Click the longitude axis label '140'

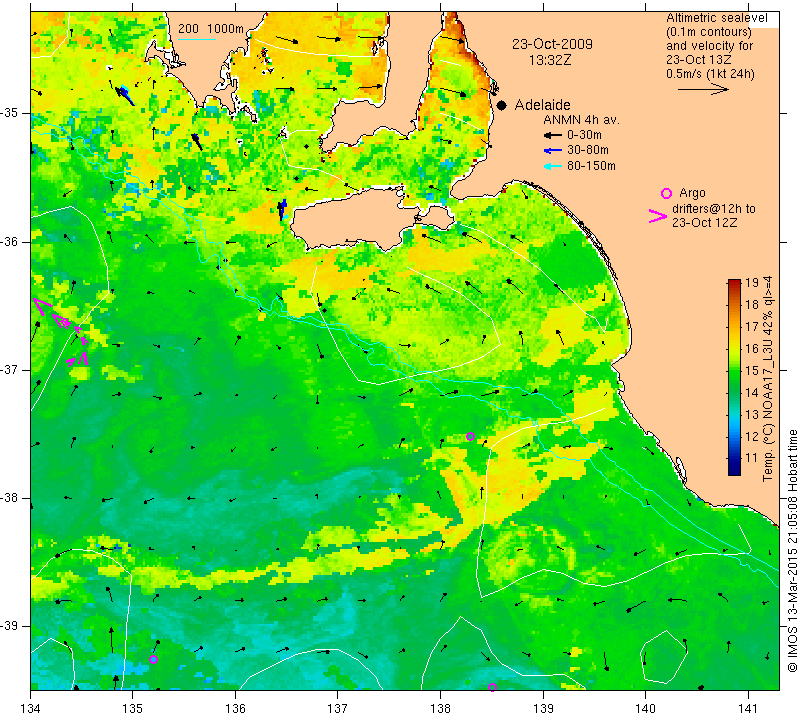646,708
